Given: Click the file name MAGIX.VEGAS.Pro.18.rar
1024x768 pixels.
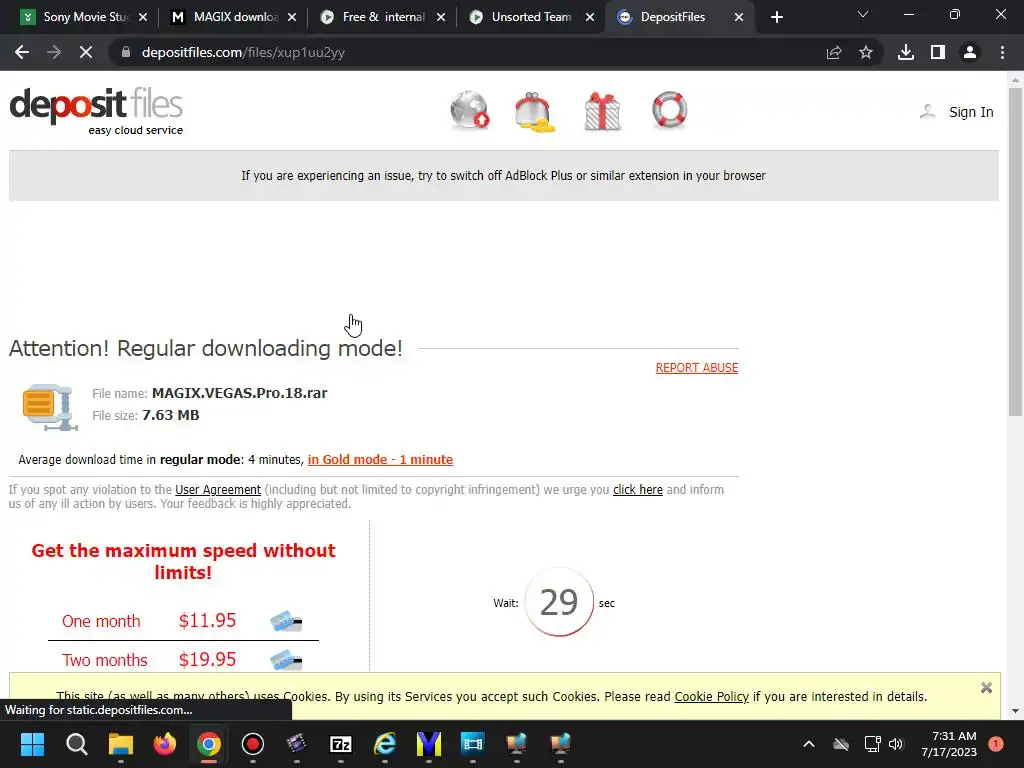Looking at the screenshot, I should [x=240, y=393].
